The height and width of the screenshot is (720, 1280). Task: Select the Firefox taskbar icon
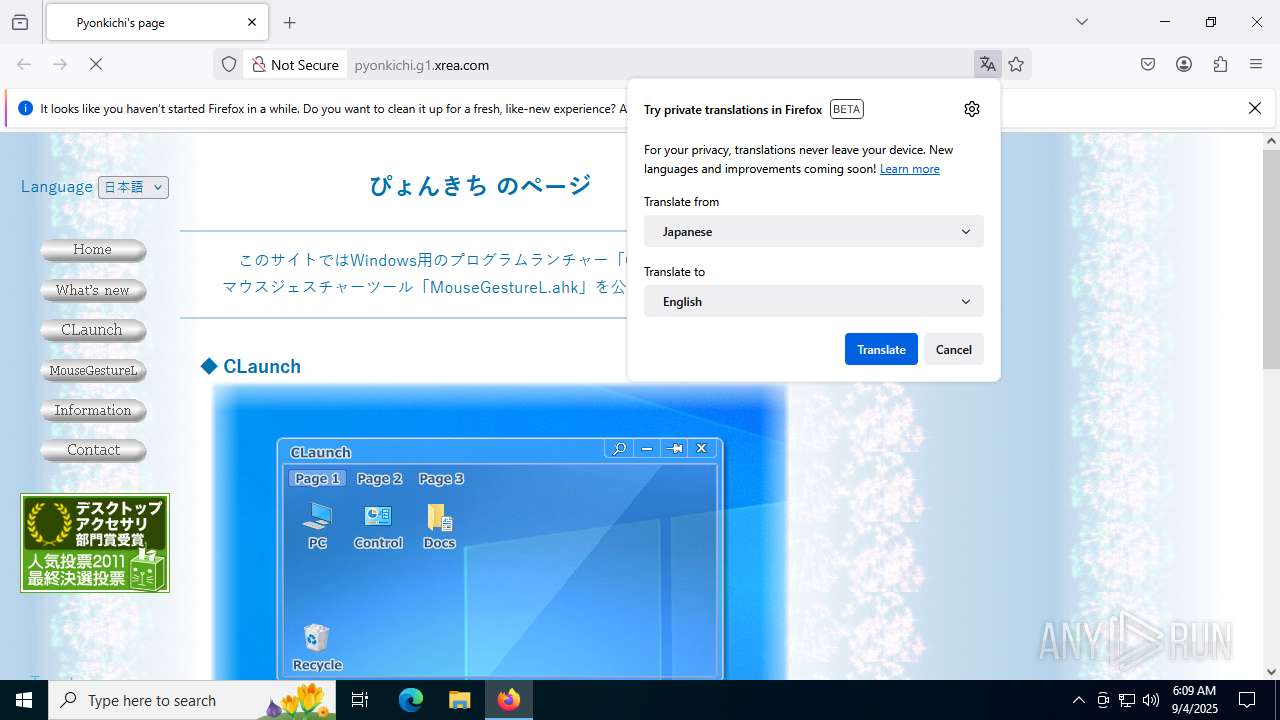pos(509,700)
